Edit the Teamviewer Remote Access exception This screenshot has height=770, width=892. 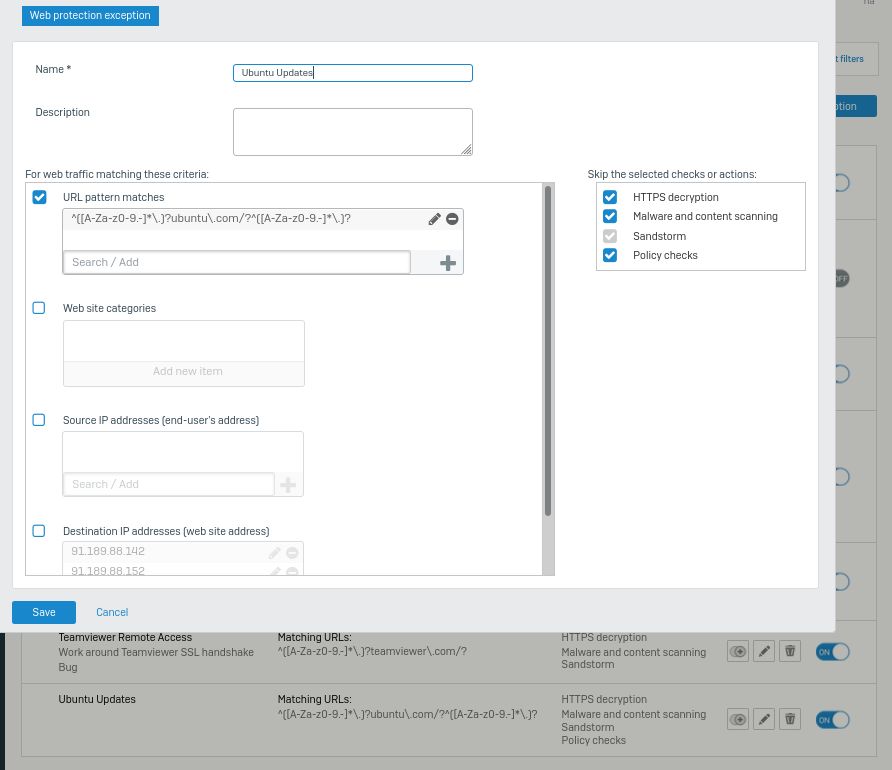click(x=764, y=651)
